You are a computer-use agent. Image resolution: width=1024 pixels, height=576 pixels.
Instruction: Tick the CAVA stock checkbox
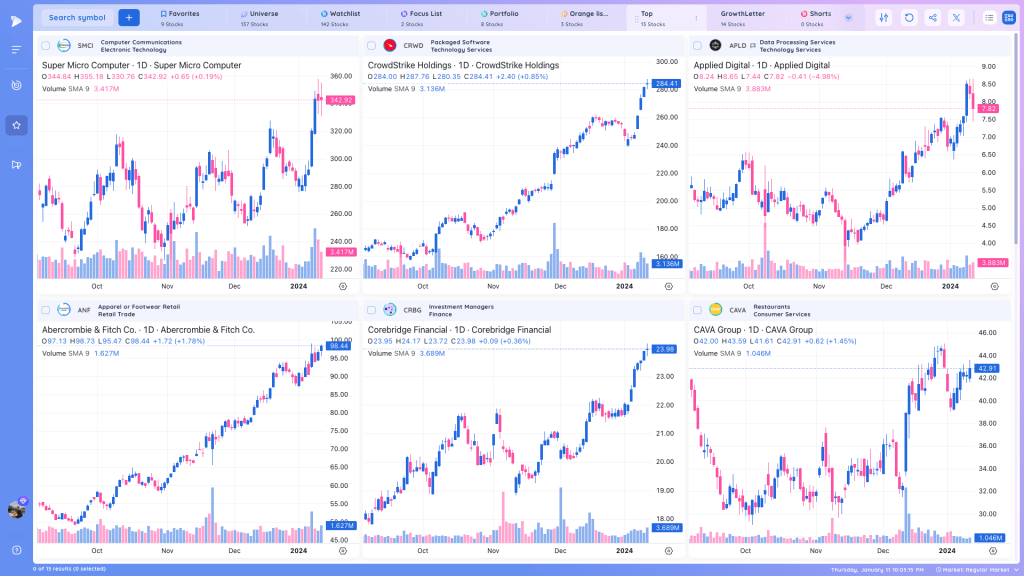point(697,310)
